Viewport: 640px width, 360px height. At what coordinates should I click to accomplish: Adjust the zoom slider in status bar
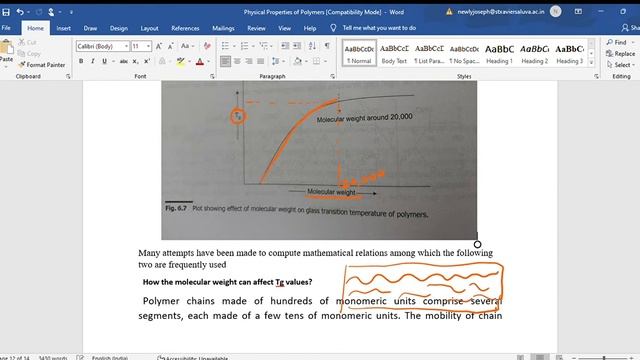604,358
